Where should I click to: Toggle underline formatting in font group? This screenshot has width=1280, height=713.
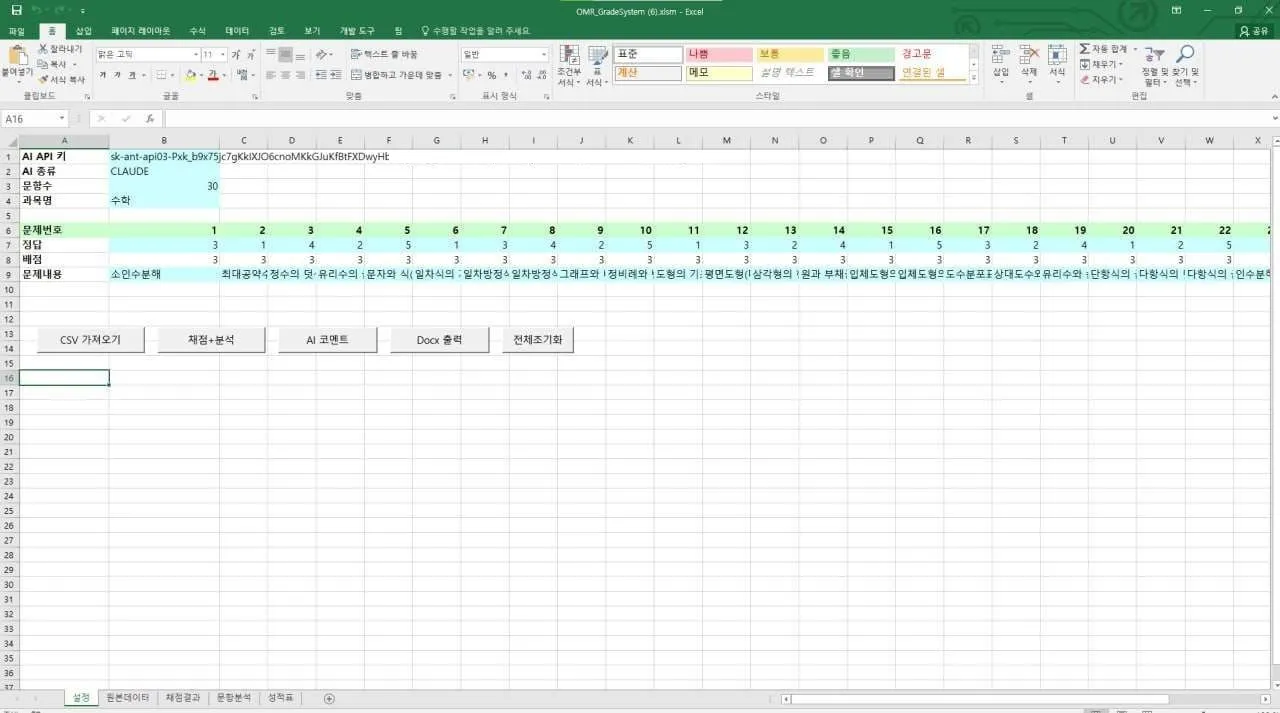pos(132,75)
